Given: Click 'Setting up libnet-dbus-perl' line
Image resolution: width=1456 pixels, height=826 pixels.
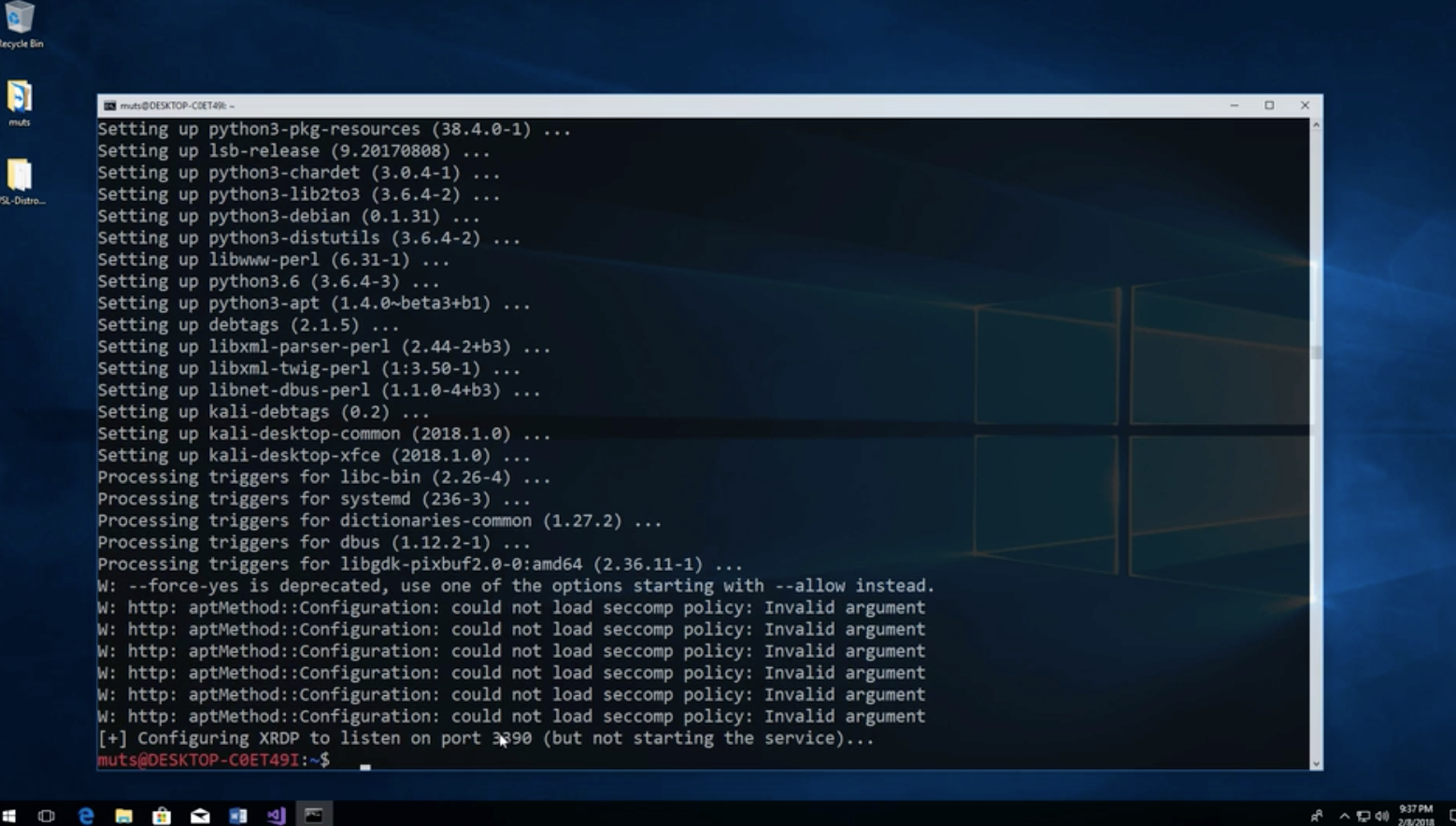Looking at the screenshot, I should click(319, 391).
